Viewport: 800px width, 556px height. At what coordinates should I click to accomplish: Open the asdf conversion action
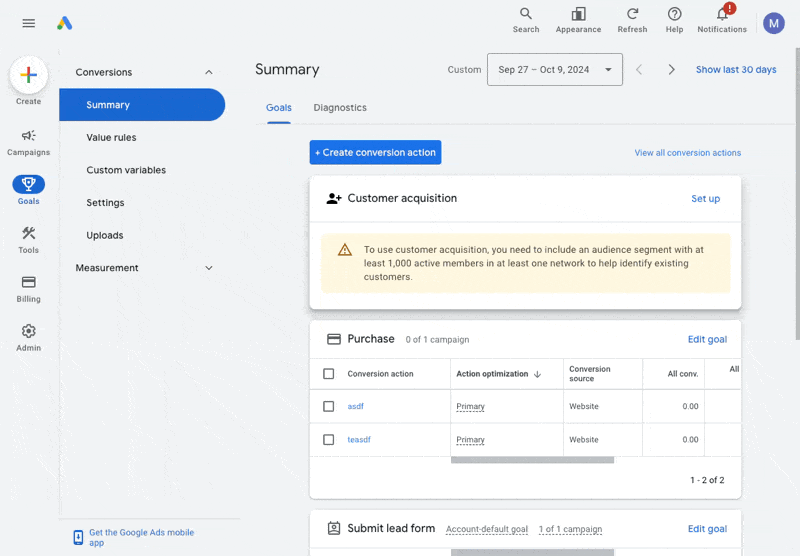pos(356,407)
